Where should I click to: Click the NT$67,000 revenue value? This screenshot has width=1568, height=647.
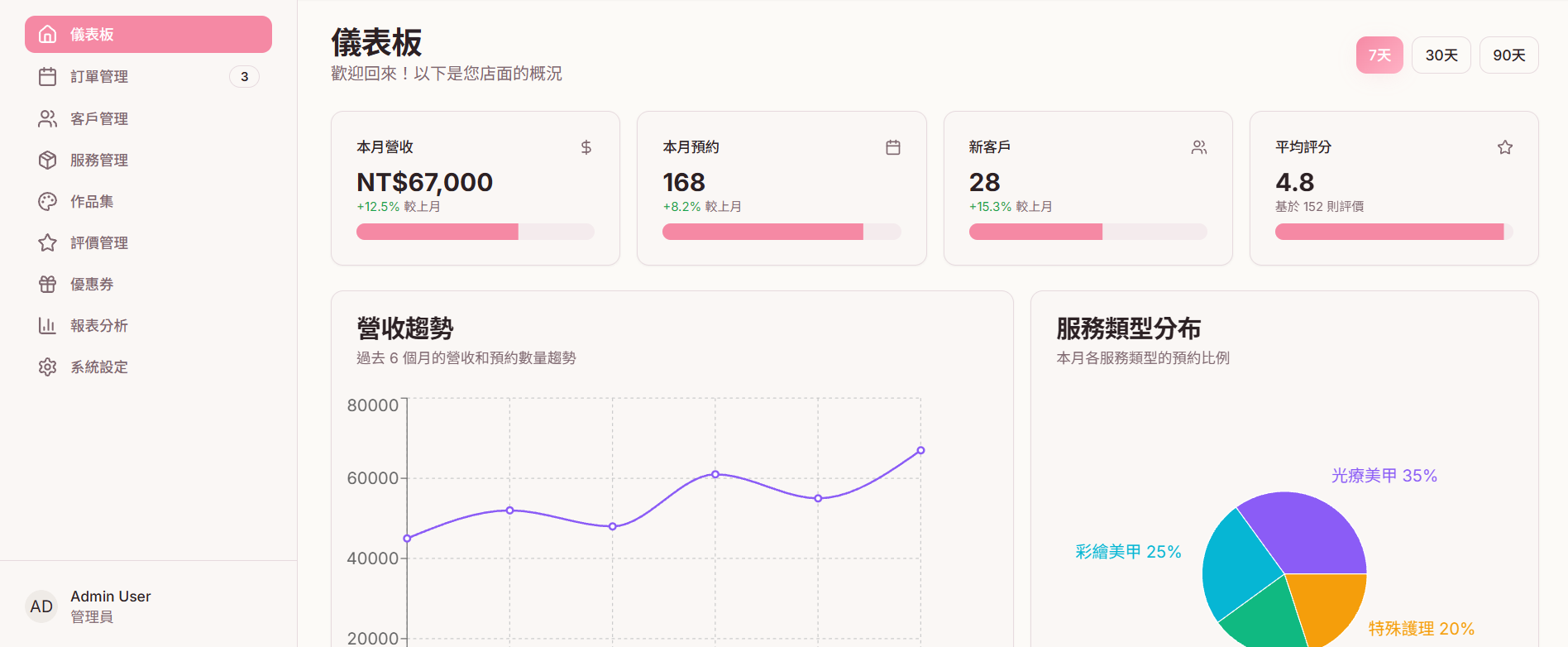(x=424, y=182)
